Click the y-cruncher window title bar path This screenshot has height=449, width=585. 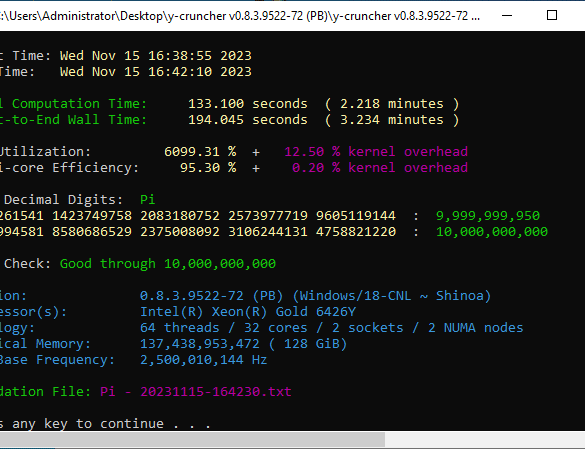pos(240,16)
